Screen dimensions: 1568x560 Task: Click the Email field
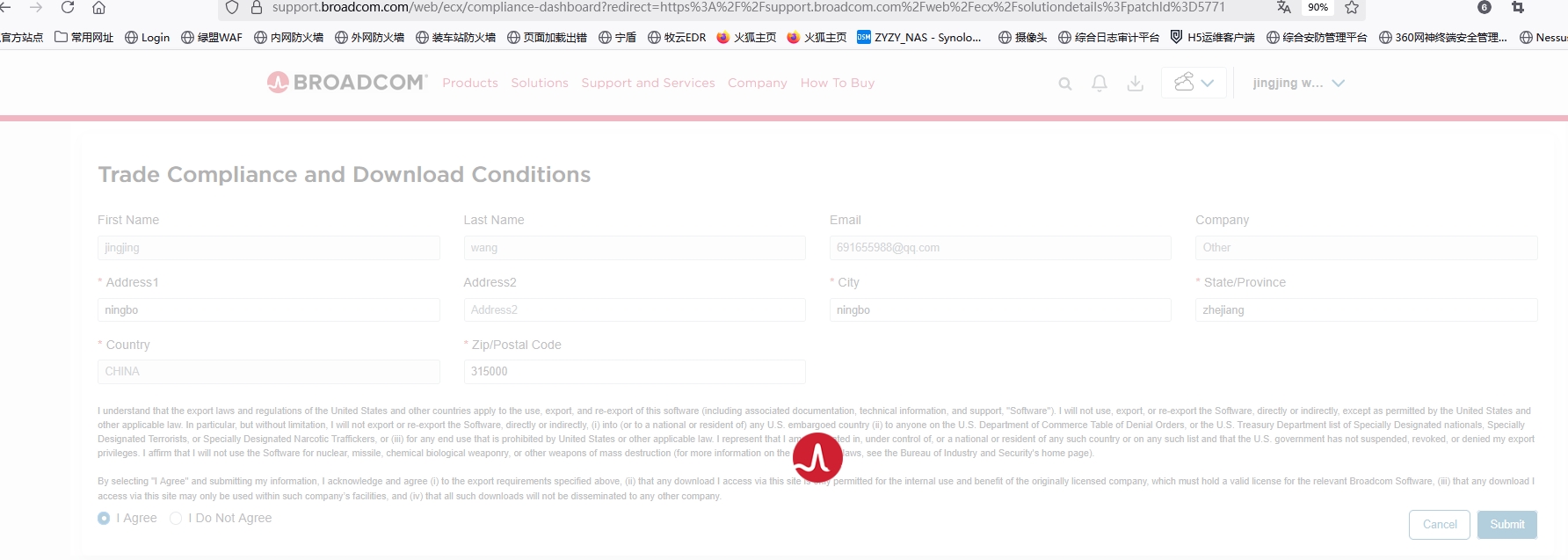[1000, 248]
